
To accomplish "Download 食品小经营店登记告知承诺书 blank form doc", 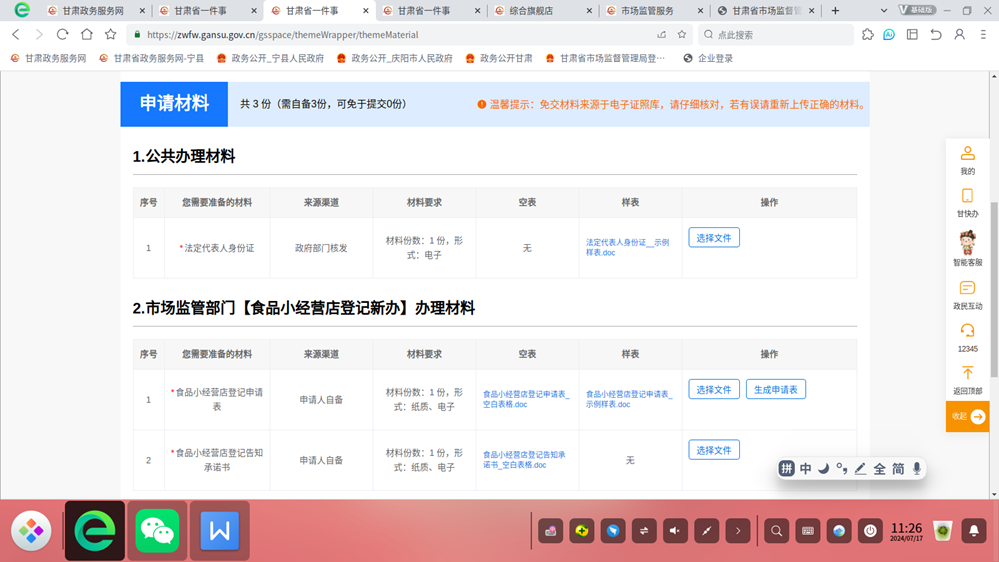I will click(524, 459).
